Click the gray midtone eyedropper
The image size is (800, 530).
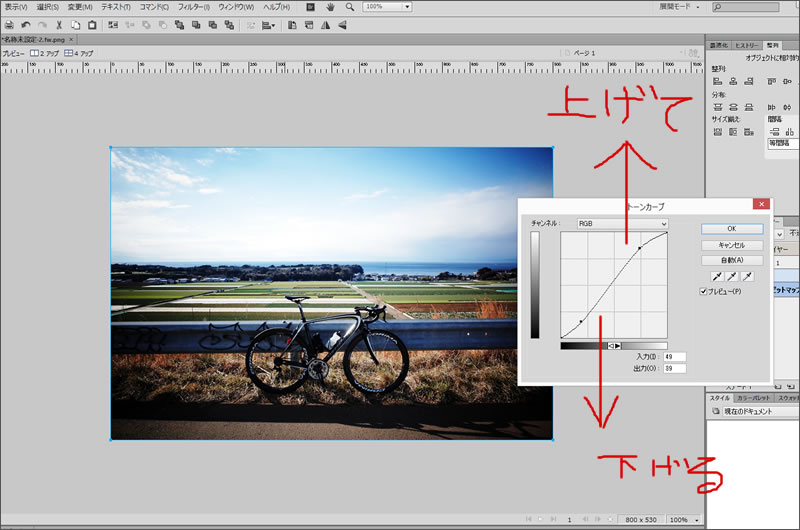[x=732, y=276]
